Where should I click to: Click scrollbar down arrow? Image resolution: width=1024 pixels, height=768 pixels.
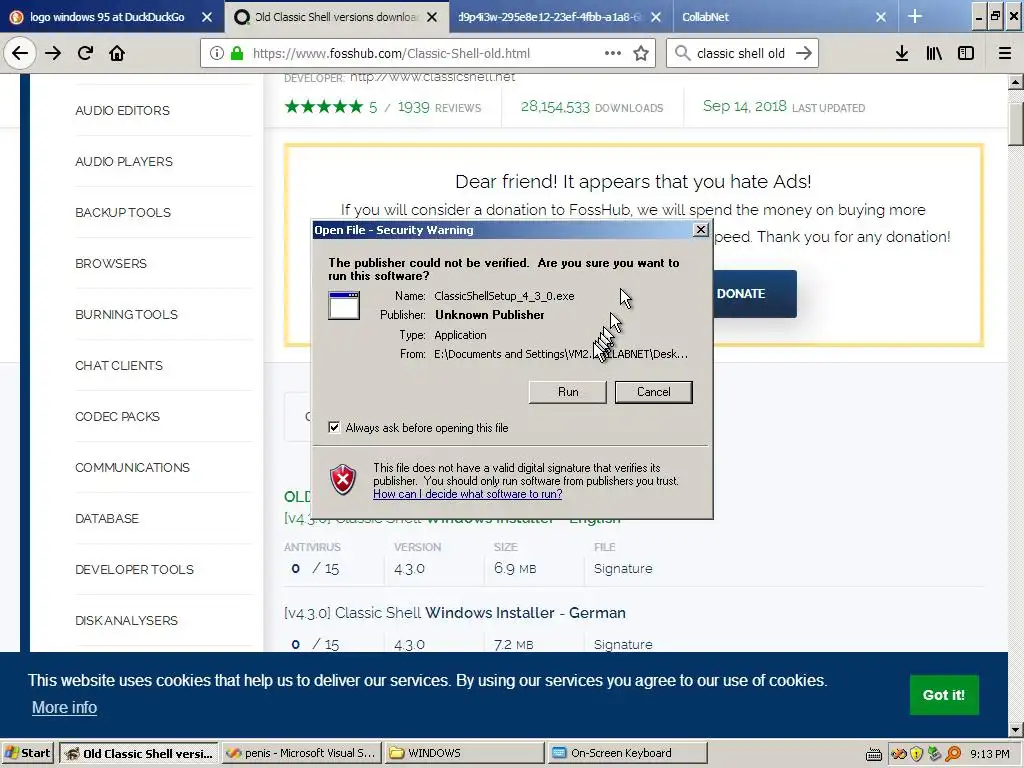(x=1016, y=729)
